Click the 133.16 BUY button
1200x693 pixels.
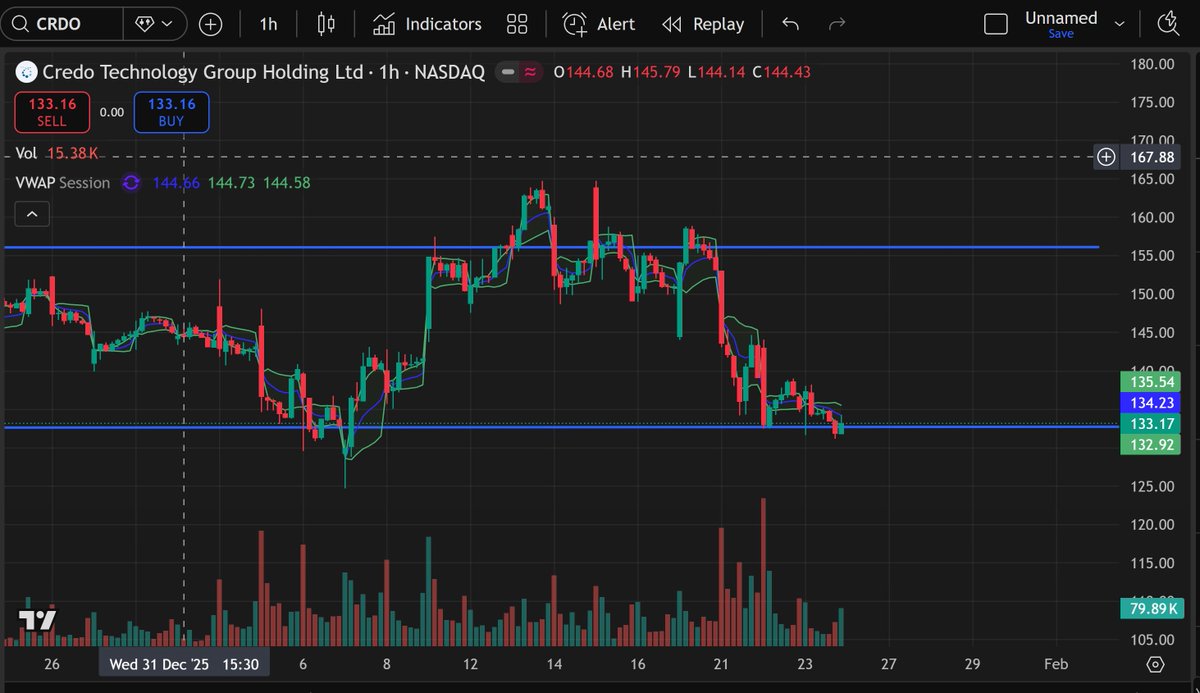pos(171,111)
